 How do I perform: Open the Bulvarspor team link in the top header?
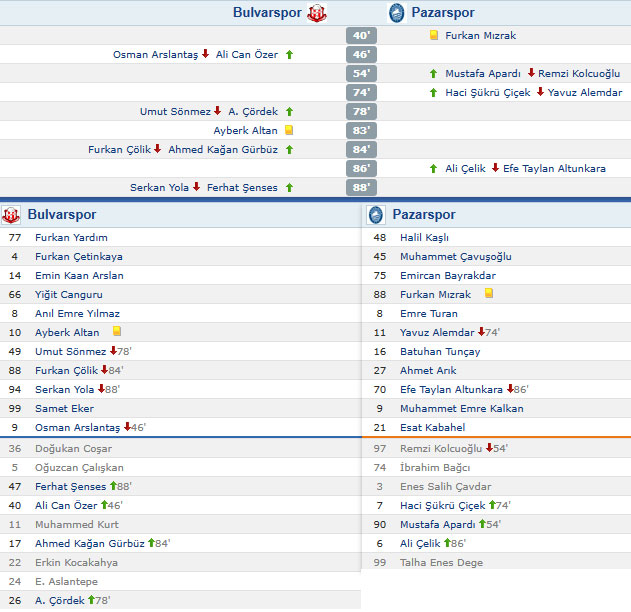(267, 13)
